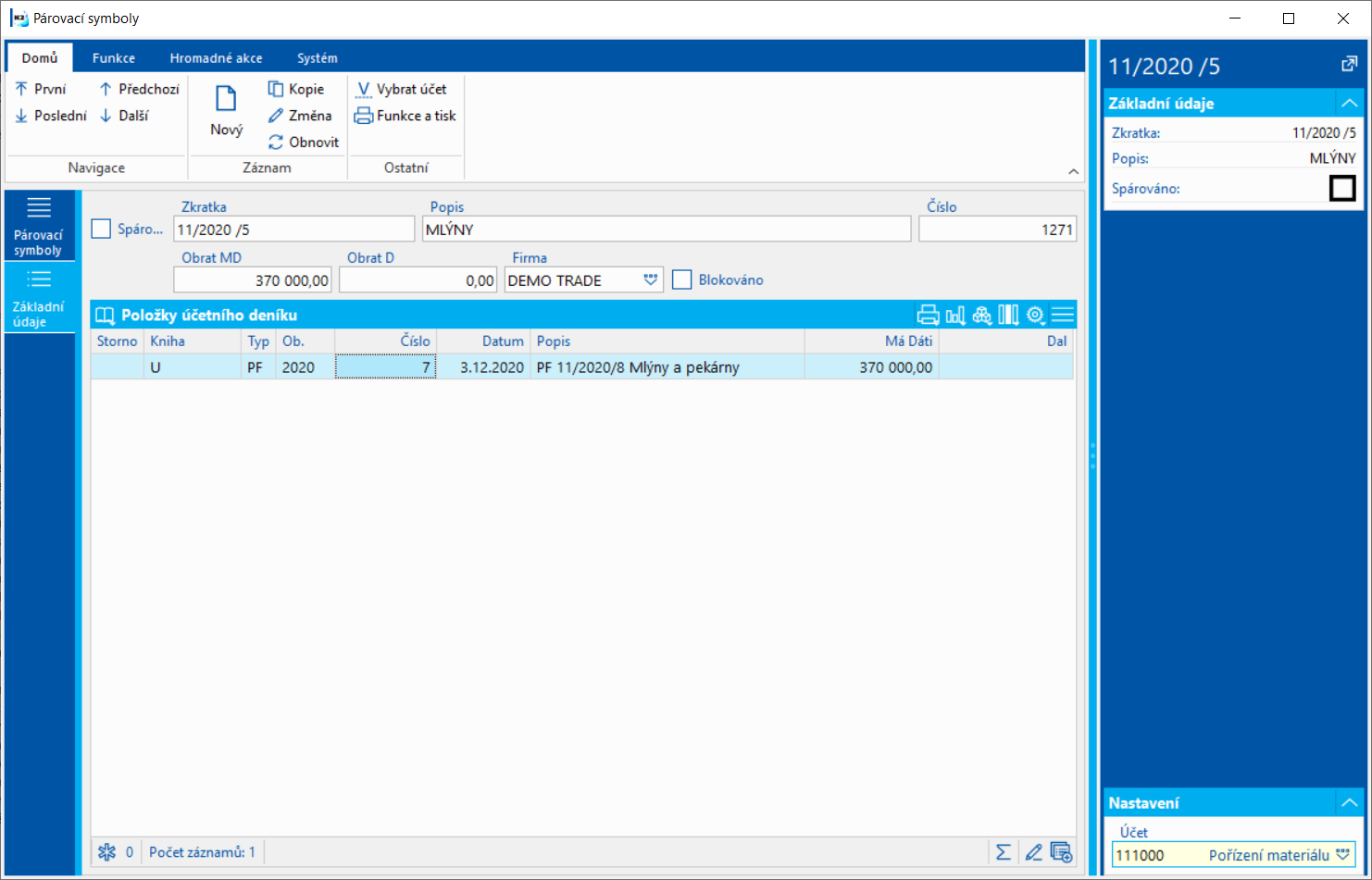Open the Systém ribbon tab
The width and height of the screenshot is (1372, 880).
[x=318, y=57]
